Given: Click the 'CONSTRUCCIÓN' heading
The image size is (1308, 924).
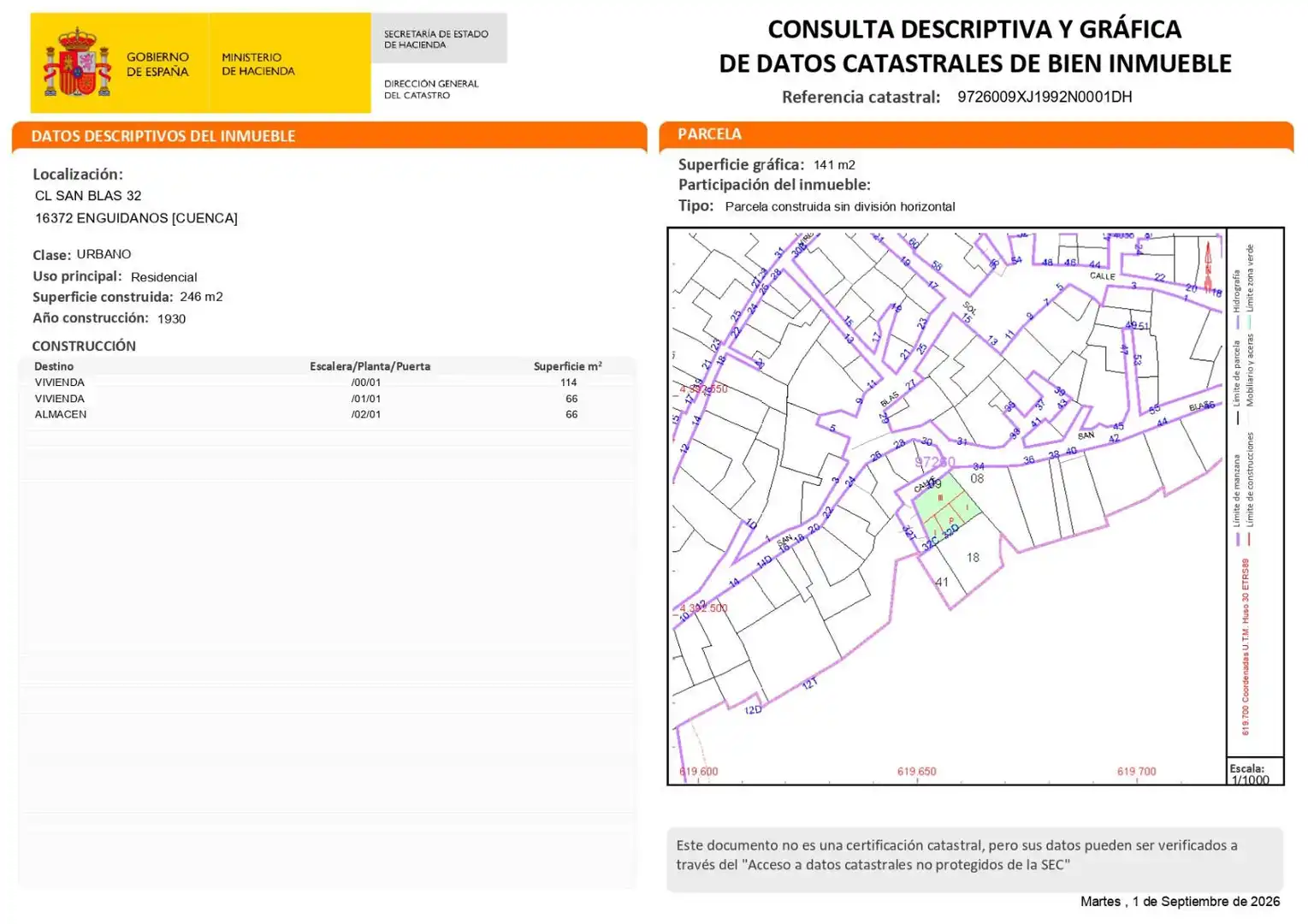Looking at the screenshot, I should [84, 346].
